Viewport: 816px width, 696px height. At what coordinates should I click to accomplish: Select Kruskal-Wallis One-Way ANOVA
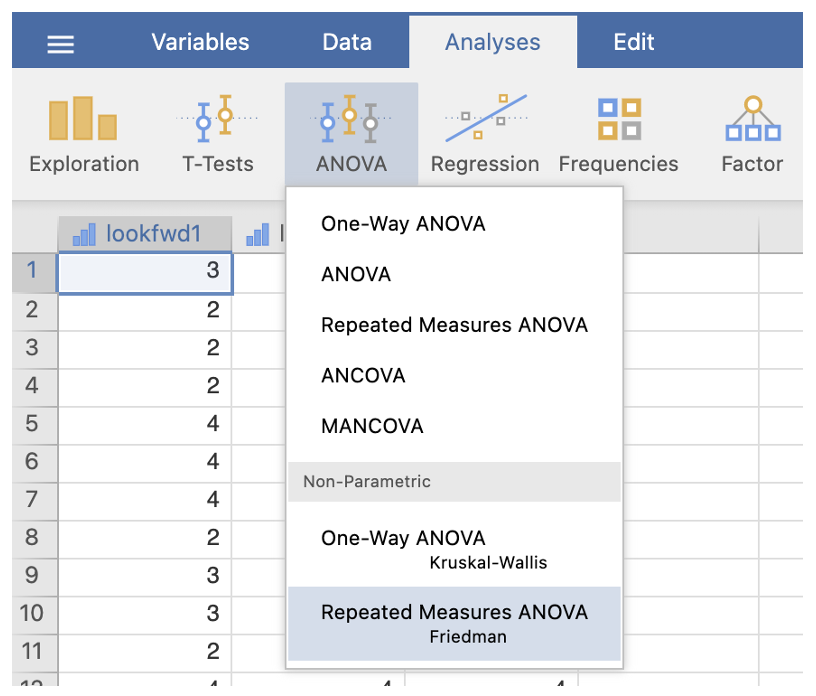coord(454,548)
